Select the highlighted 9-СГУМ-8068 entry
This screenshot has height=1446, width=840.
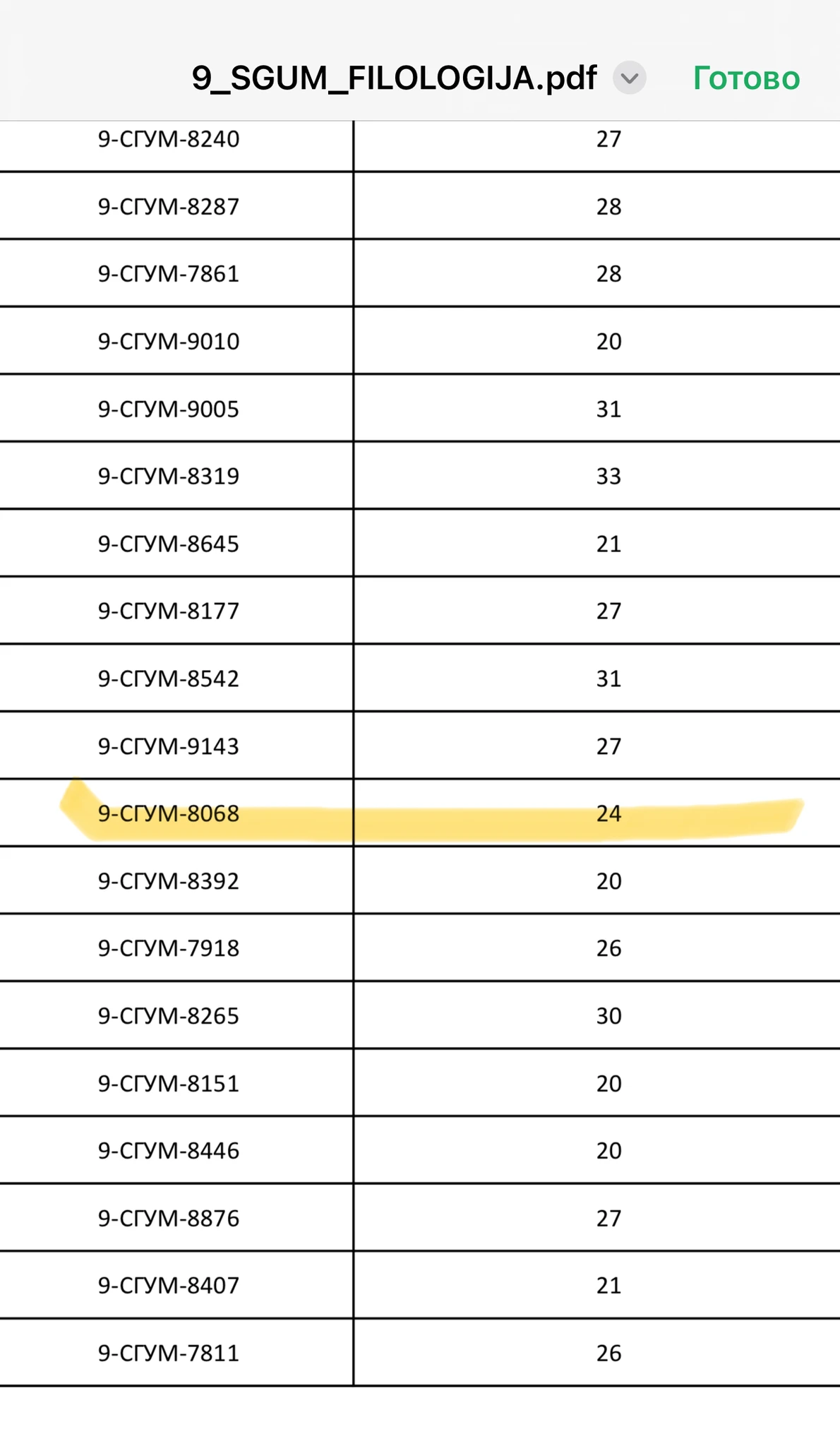pyautogui.click(x=169, y=813)
